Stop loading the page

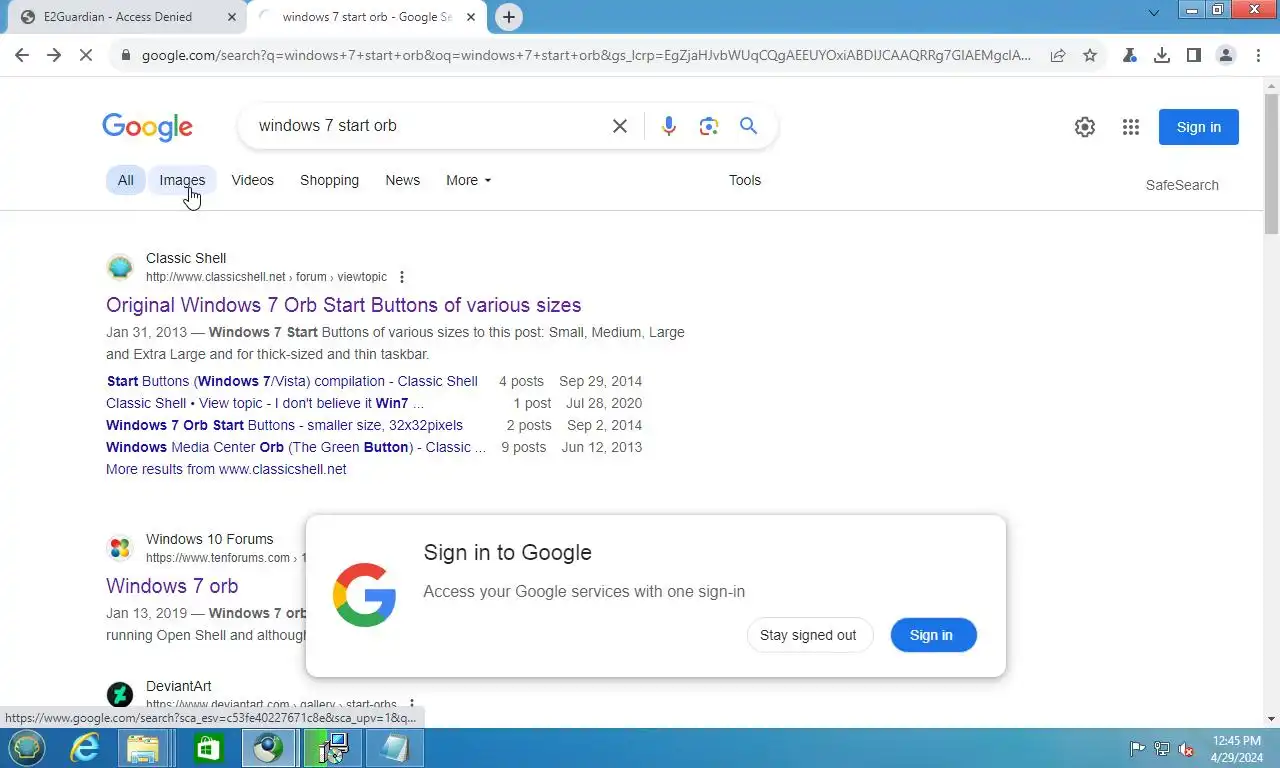86,56
